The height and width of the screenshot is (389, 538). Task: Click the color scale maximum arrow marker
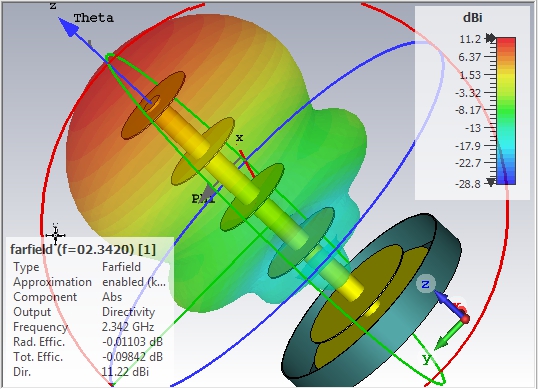[x=491, y=38]
